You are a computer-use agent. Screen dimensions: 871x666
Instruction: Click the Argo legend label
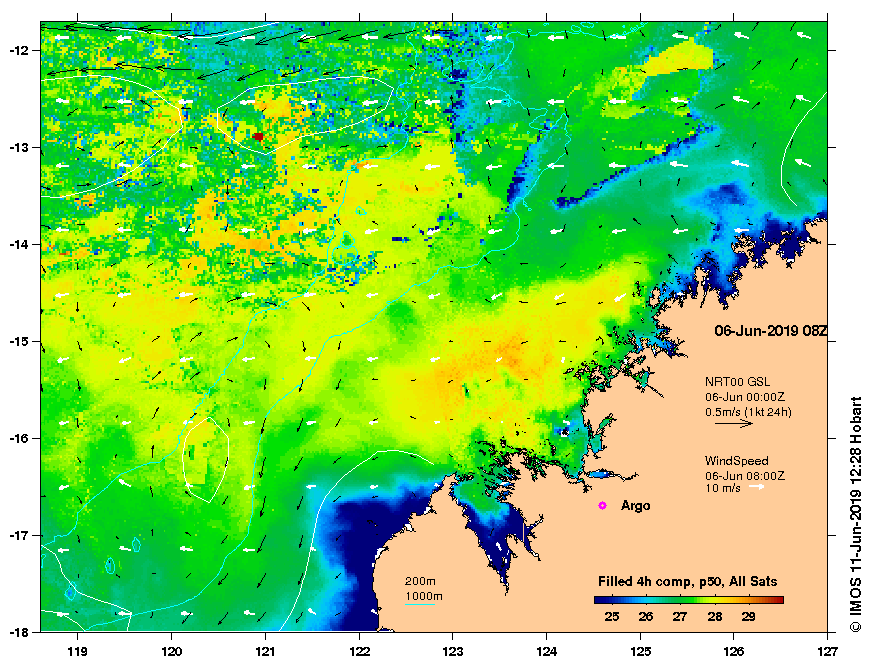point(635,506)
